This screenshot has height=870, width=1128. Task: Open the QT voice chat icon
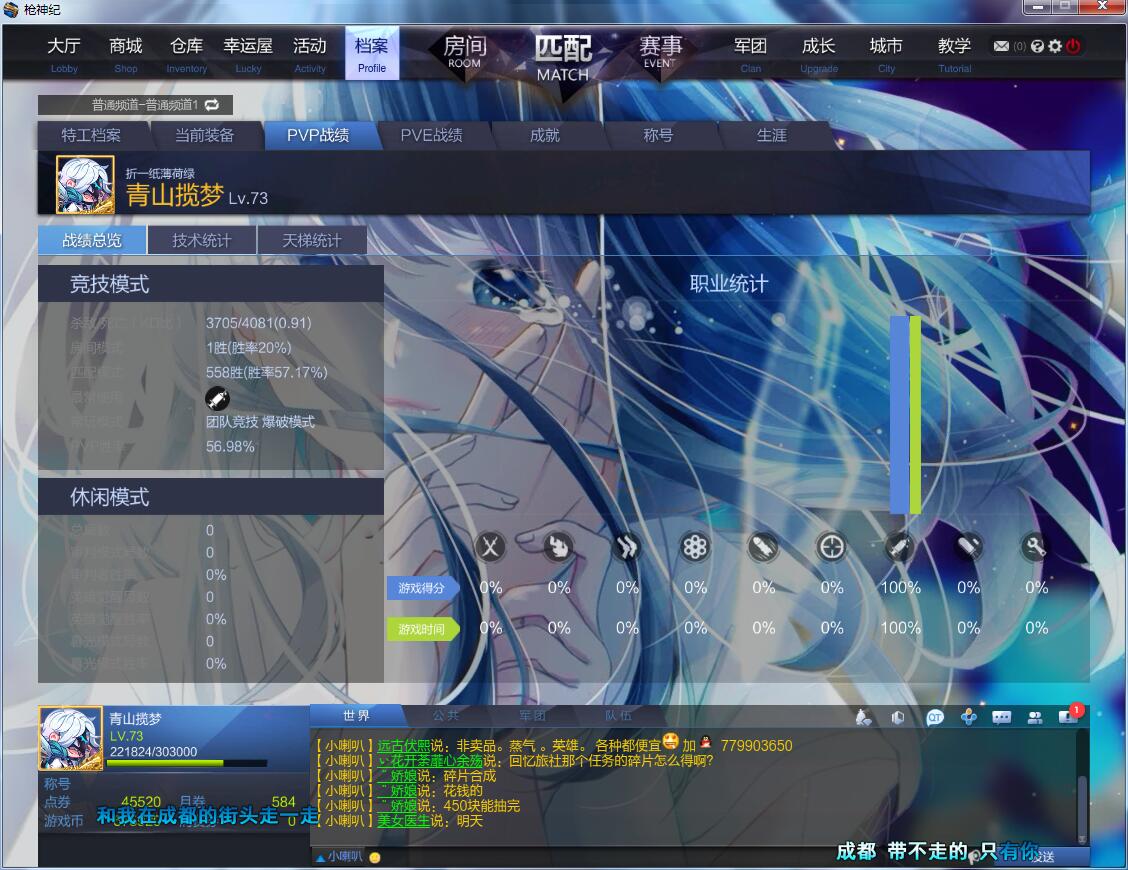click(934, 717)
